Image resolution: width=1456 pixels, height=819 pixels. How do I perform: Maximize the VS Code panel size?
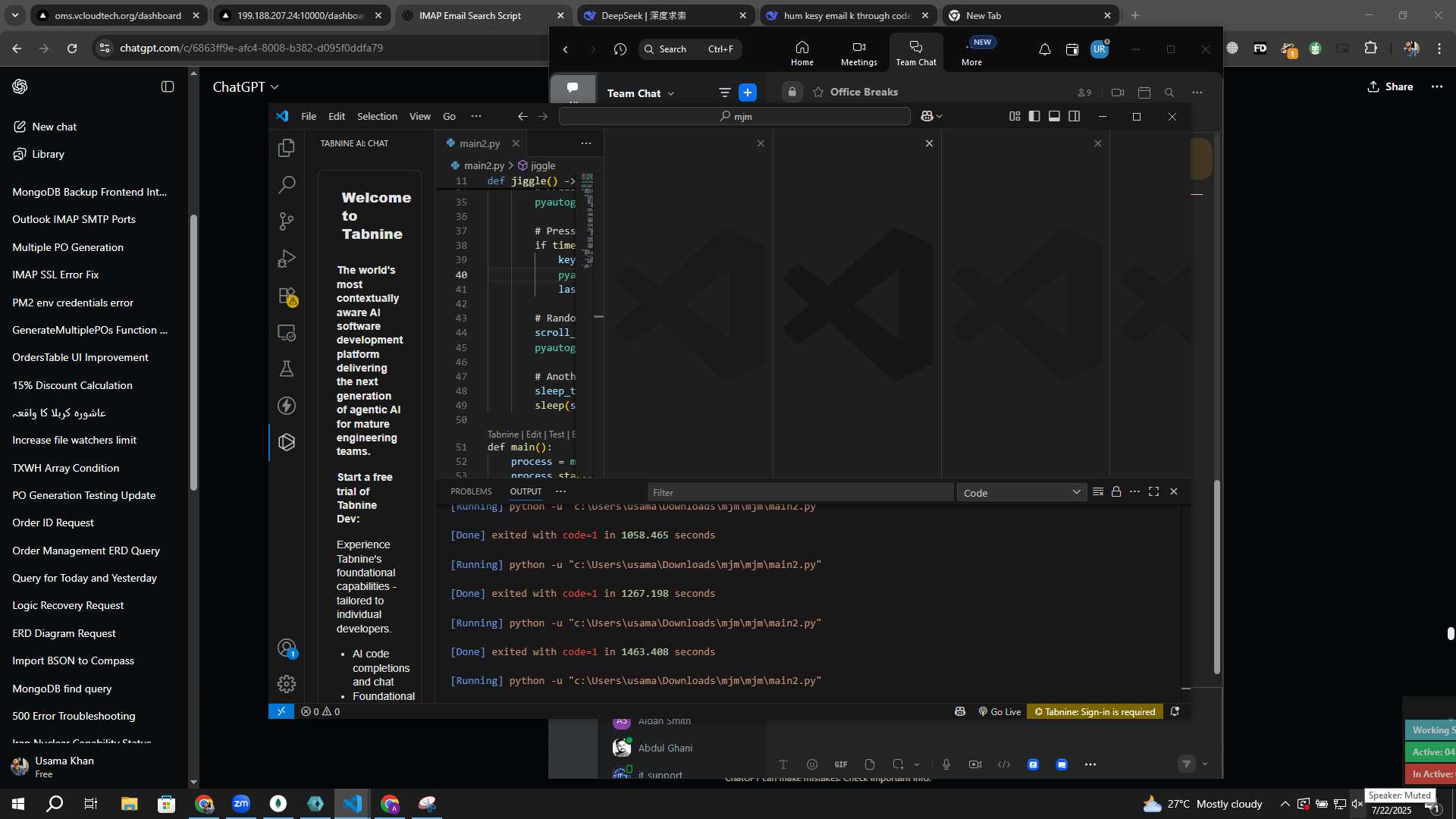1153,491
